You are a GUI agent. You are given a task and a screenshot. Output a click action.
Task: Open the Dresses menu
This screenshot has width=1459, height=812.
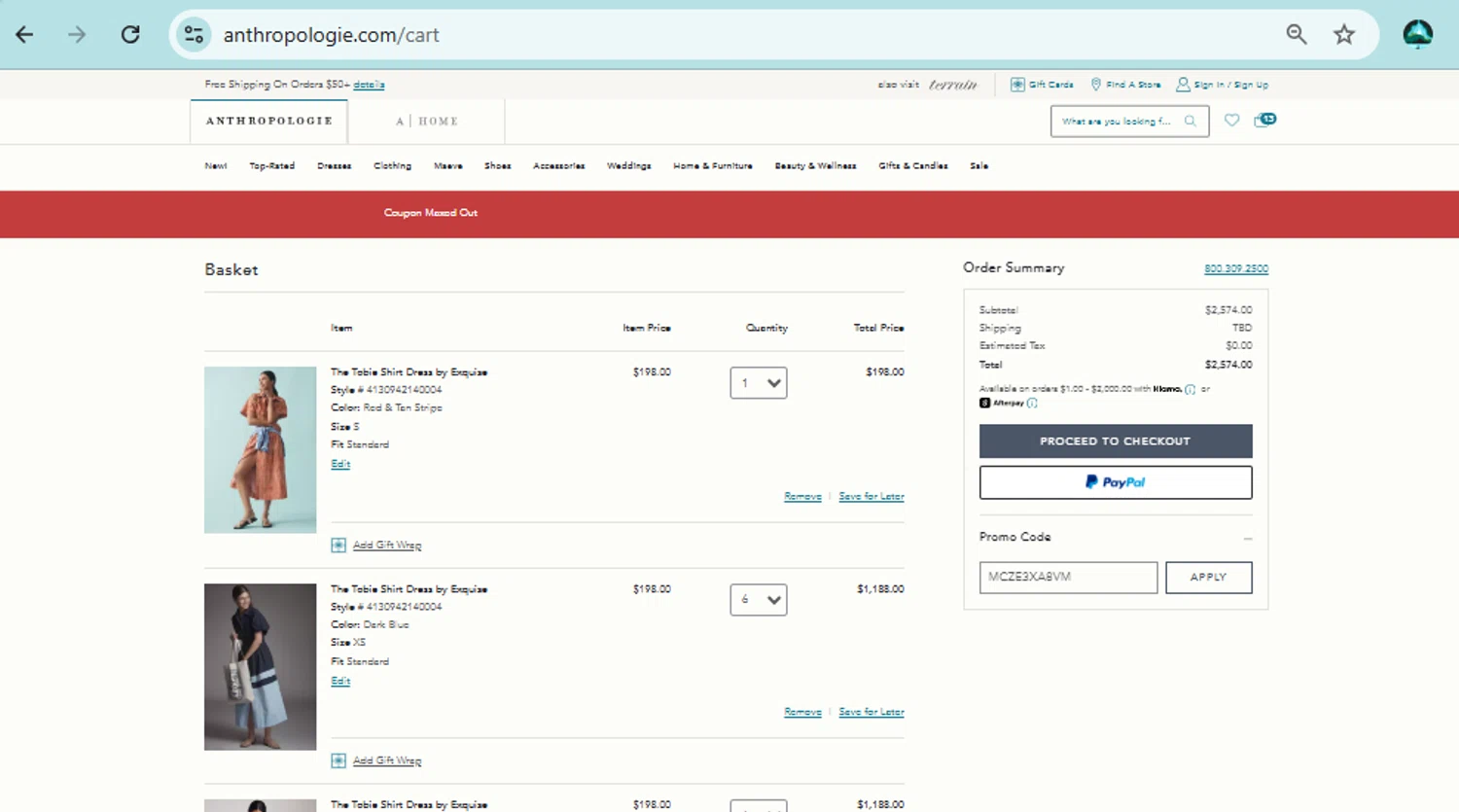[x=334, y=166]
